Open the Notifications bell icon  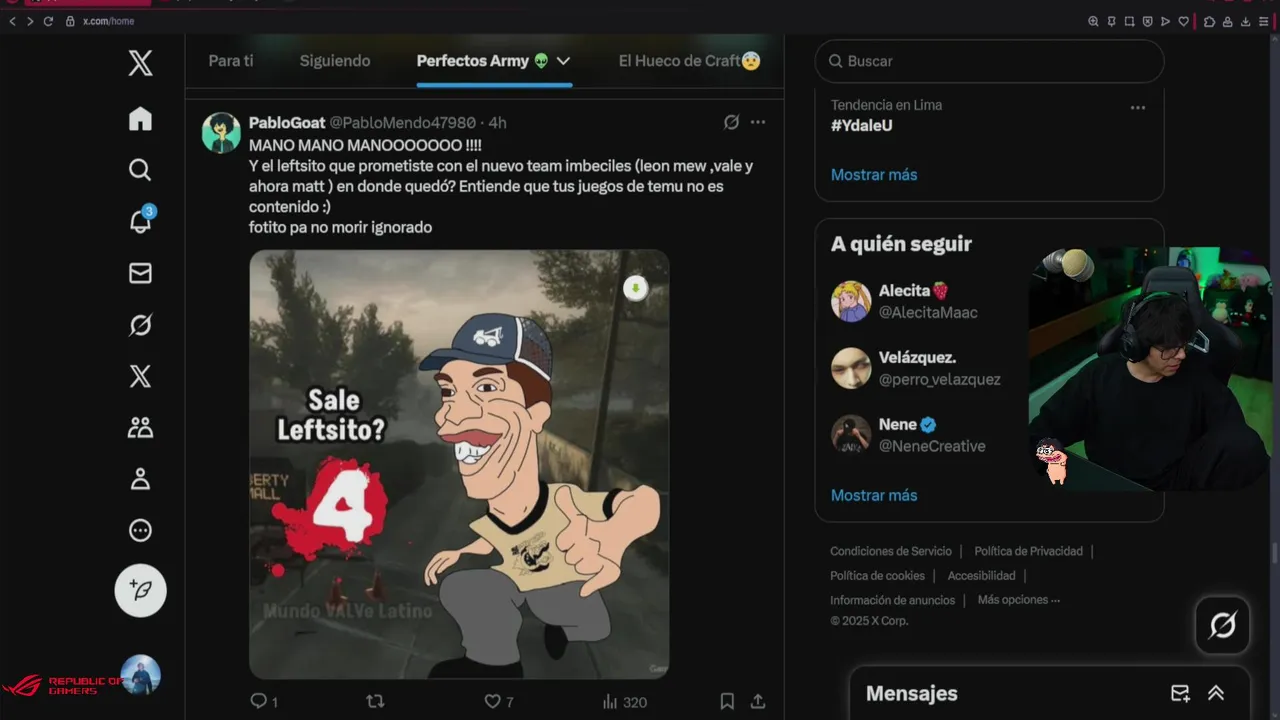tap(140, 221)
